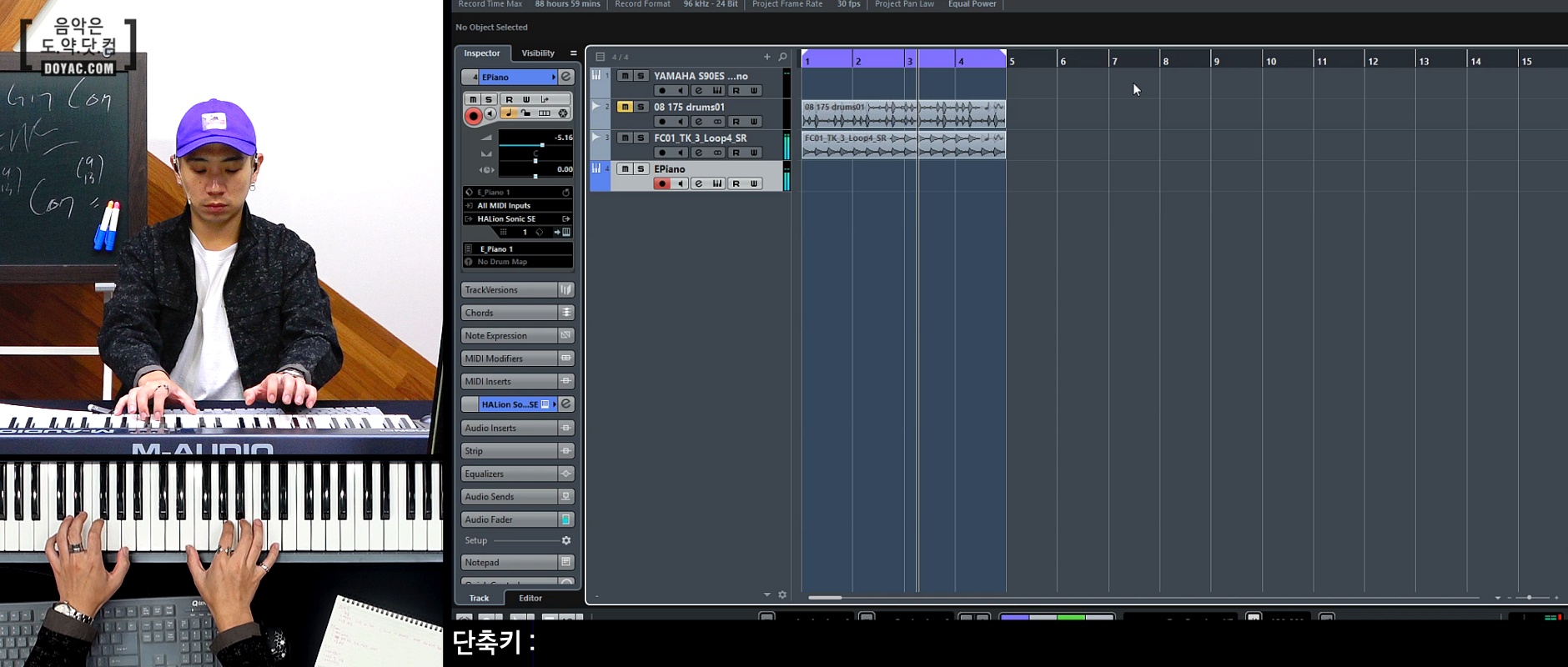Open Edit Channel Settings for EPiano in Inspector
The height and width of the screenshot is (667, 1568).
point(565,77)
